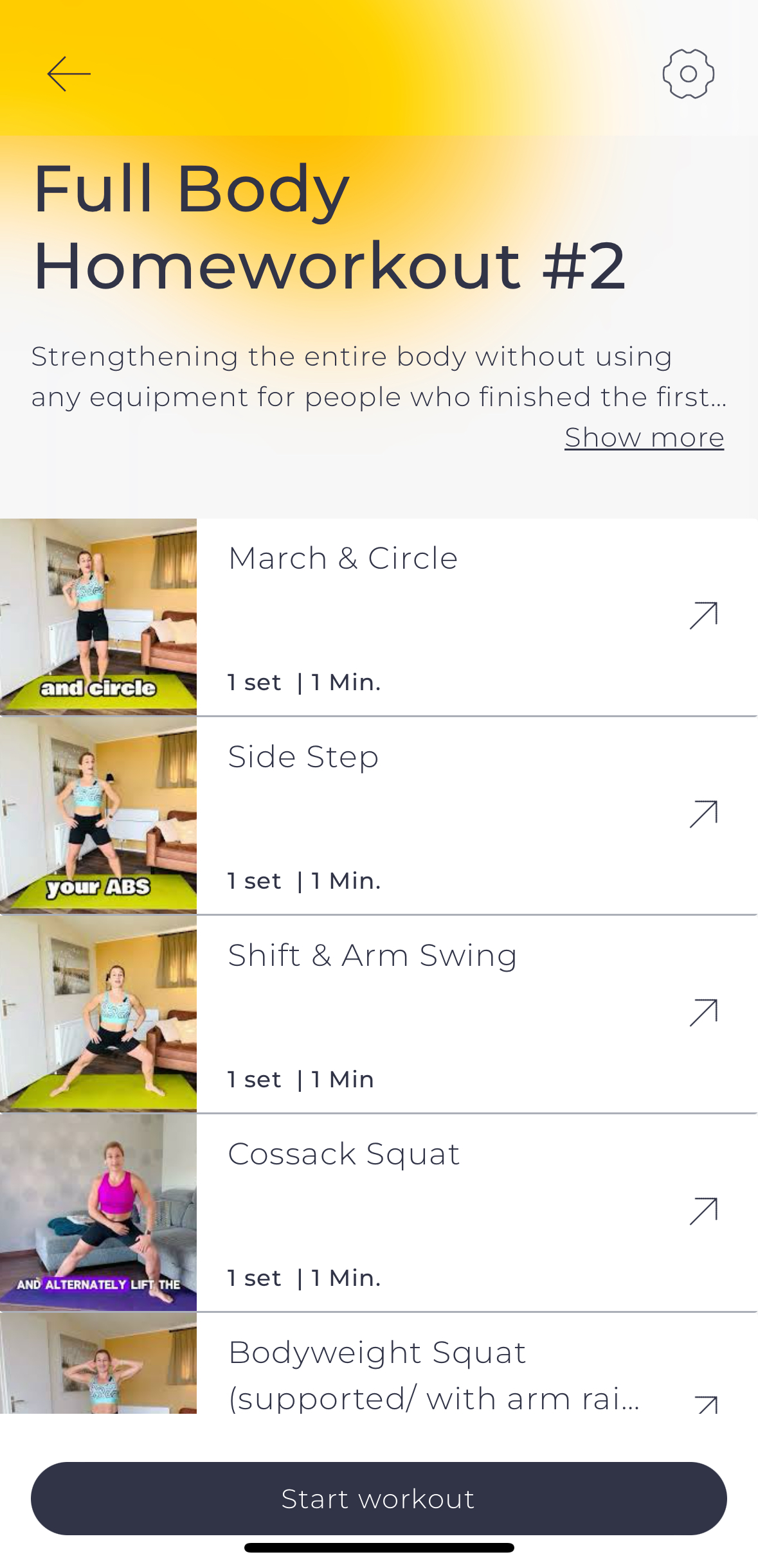Open Cossack Squat details arrow
Image resolution: width=758 pixels, height=1568 pixels.
(x=703, y=1211)
